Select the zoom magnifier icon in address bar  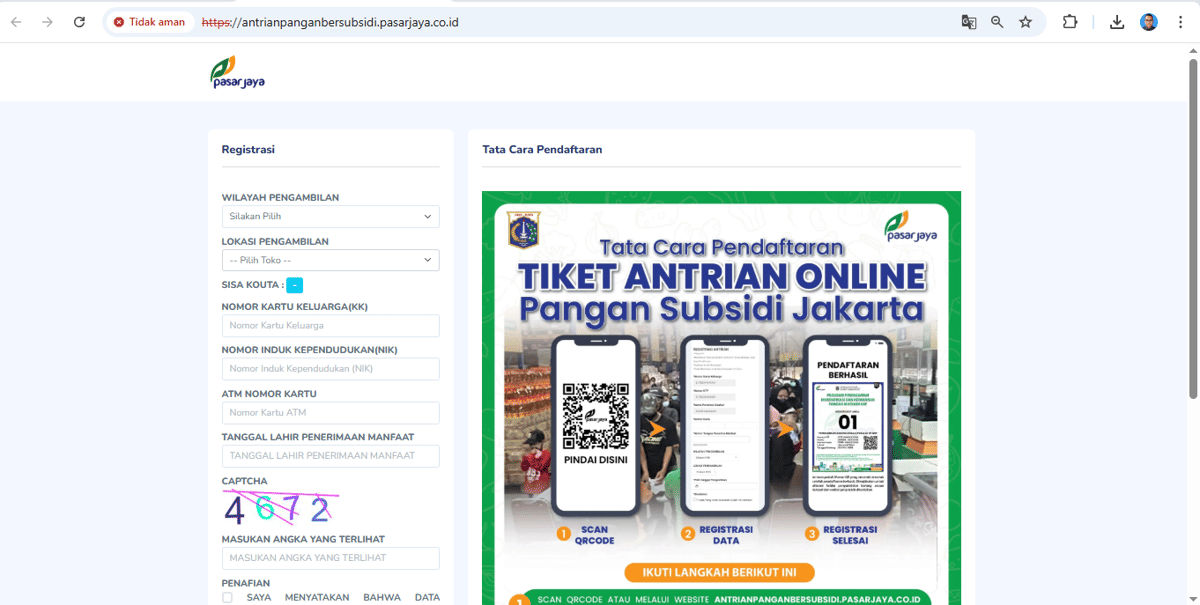[997, 21]
